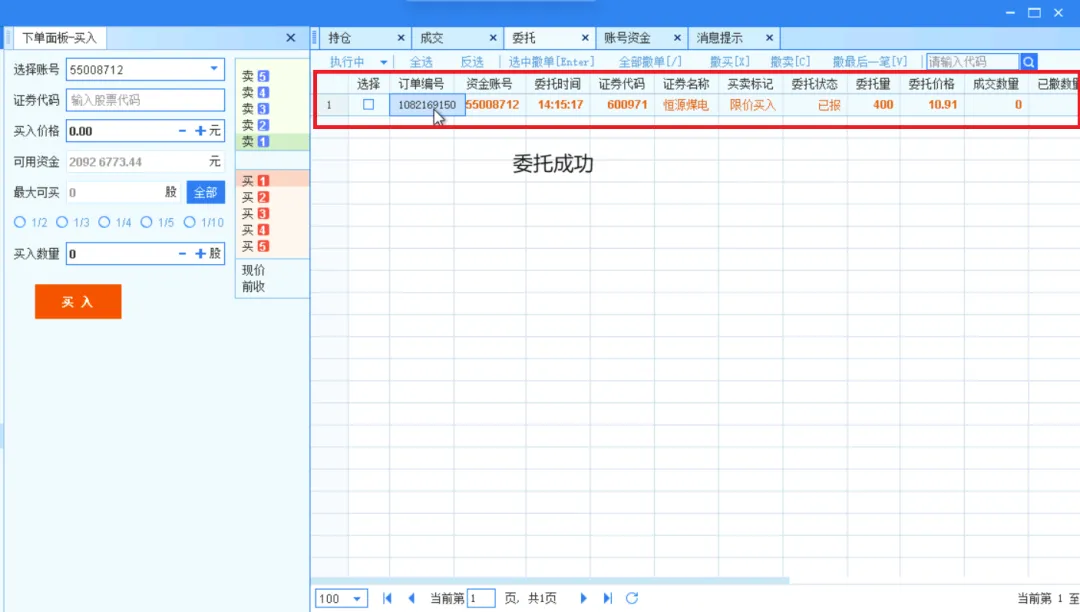Go to the first page of orders
Image resolution: width=1080 pixels, height=612 pixels.
pyautogui.click(x=387, y=598)
